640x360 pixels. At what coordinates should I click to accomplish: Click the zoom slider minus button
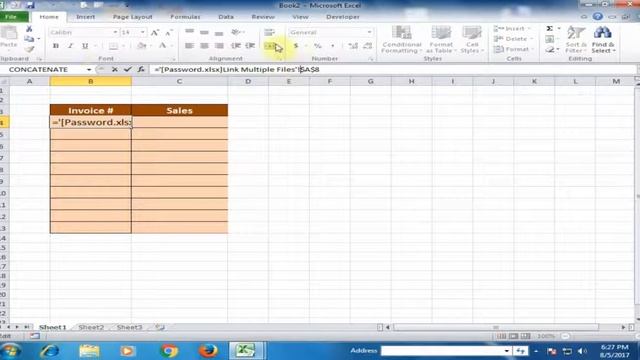[x=565, y=336]
